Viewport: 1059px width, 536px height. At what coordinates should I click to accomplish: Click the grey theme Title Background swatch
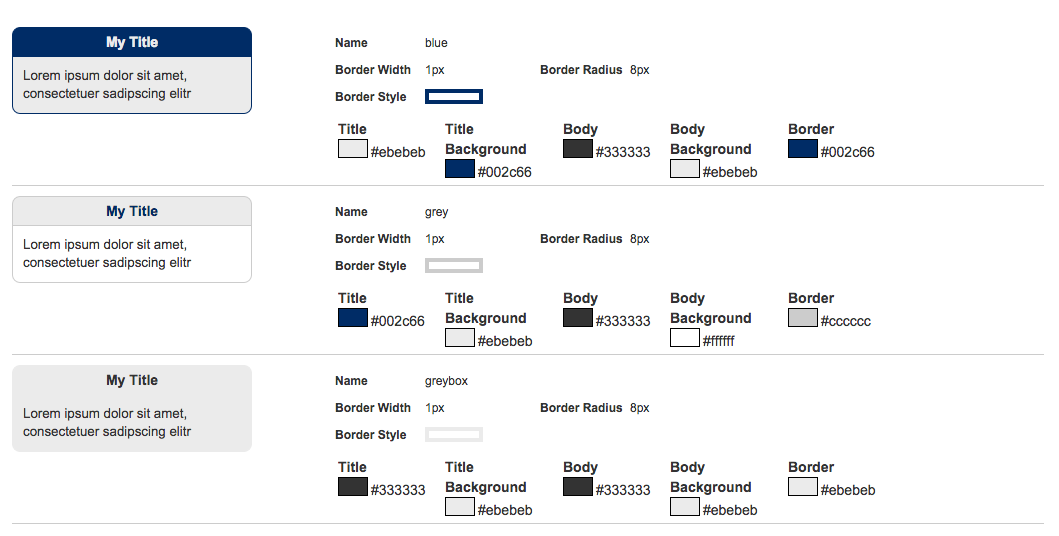[460, 338]
